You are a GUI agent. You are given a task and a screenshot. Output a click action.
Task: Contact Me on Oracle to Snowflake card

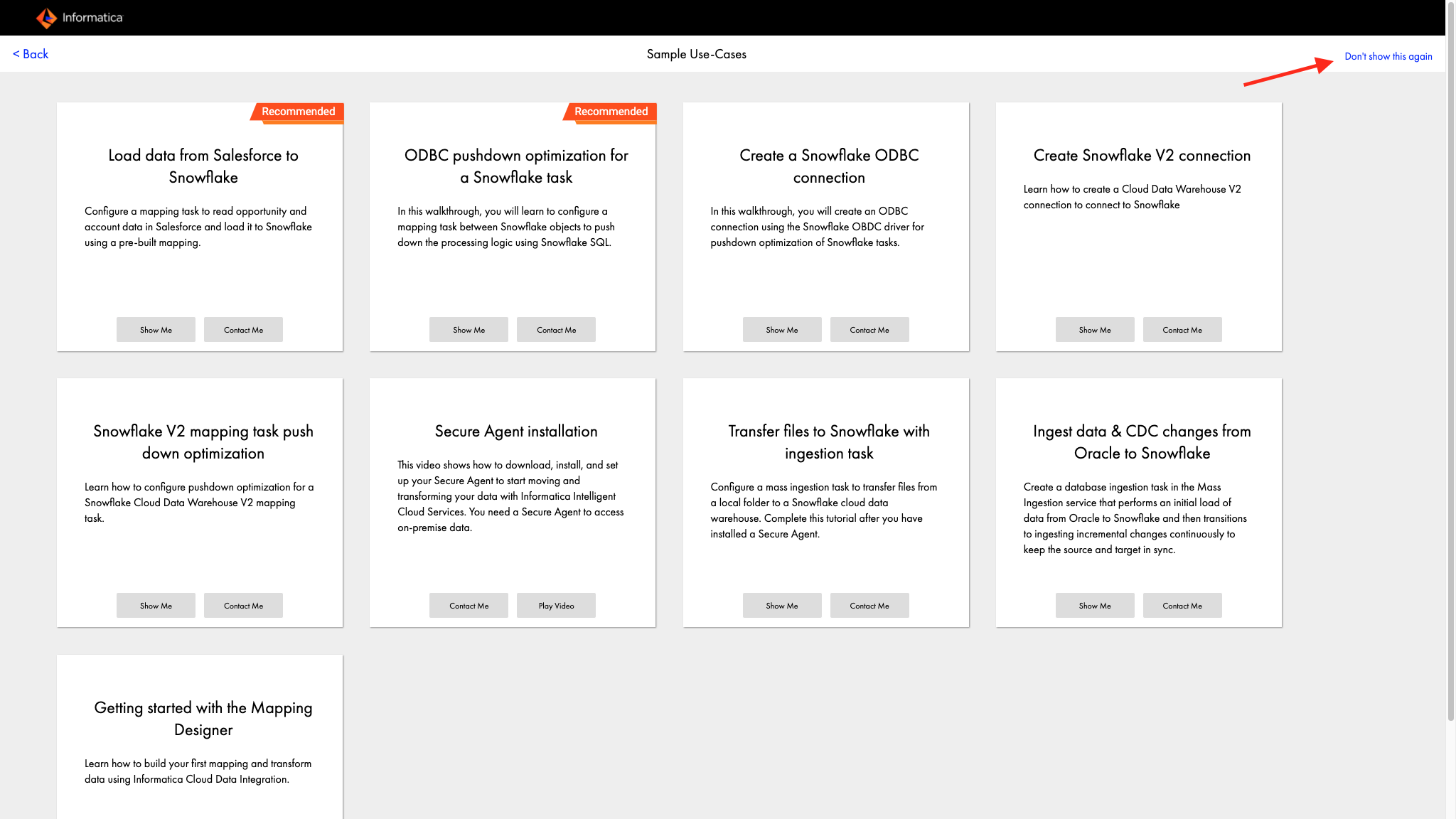coord(1182,606)
